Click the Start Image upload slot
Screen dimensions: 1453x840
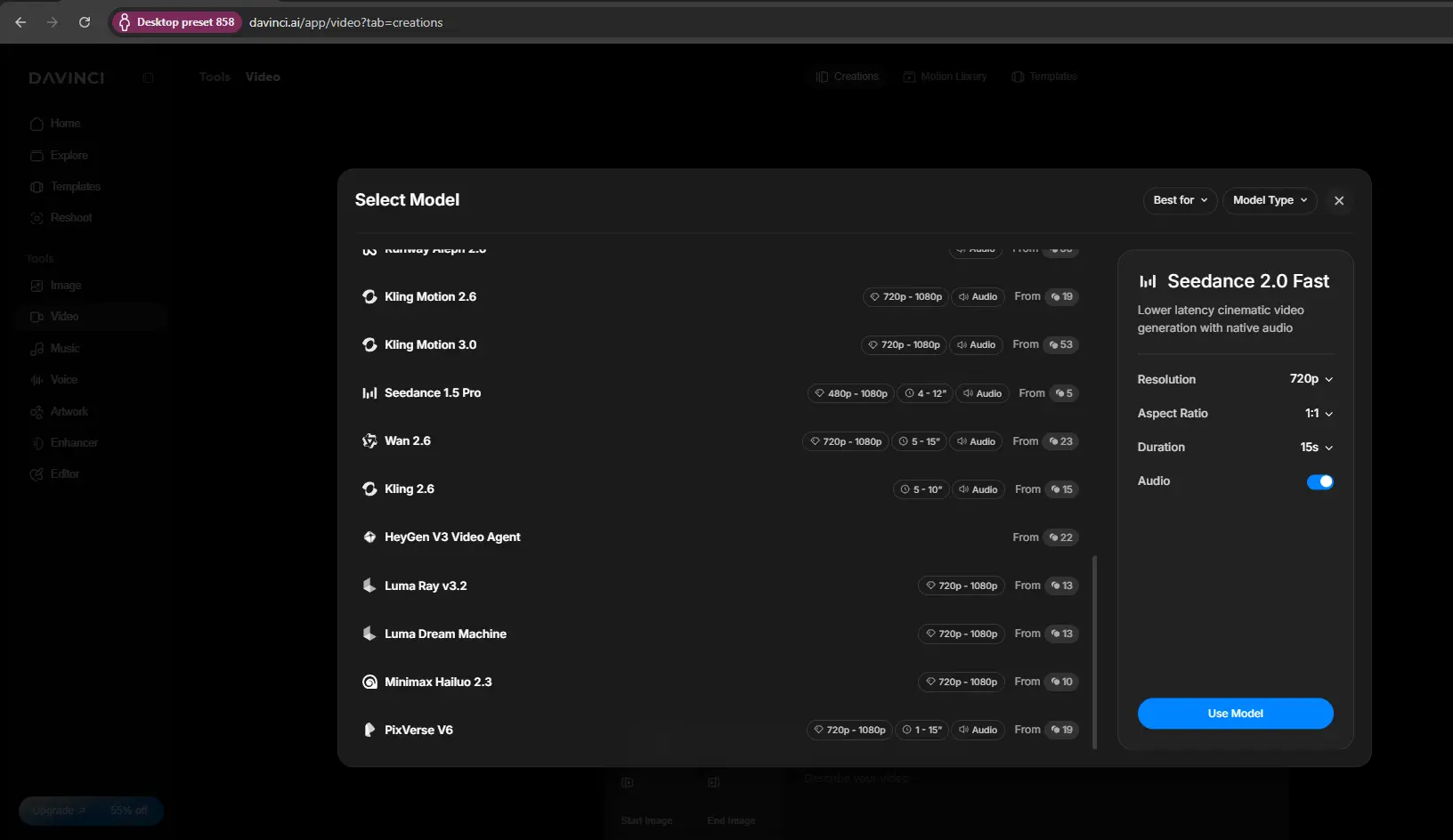pyautogui.click(x=646, y=801)
